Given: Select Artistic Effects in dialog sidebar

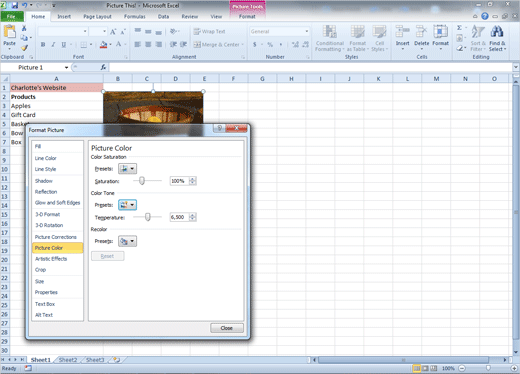Looking at the screenshot, I should click(51, 259).
